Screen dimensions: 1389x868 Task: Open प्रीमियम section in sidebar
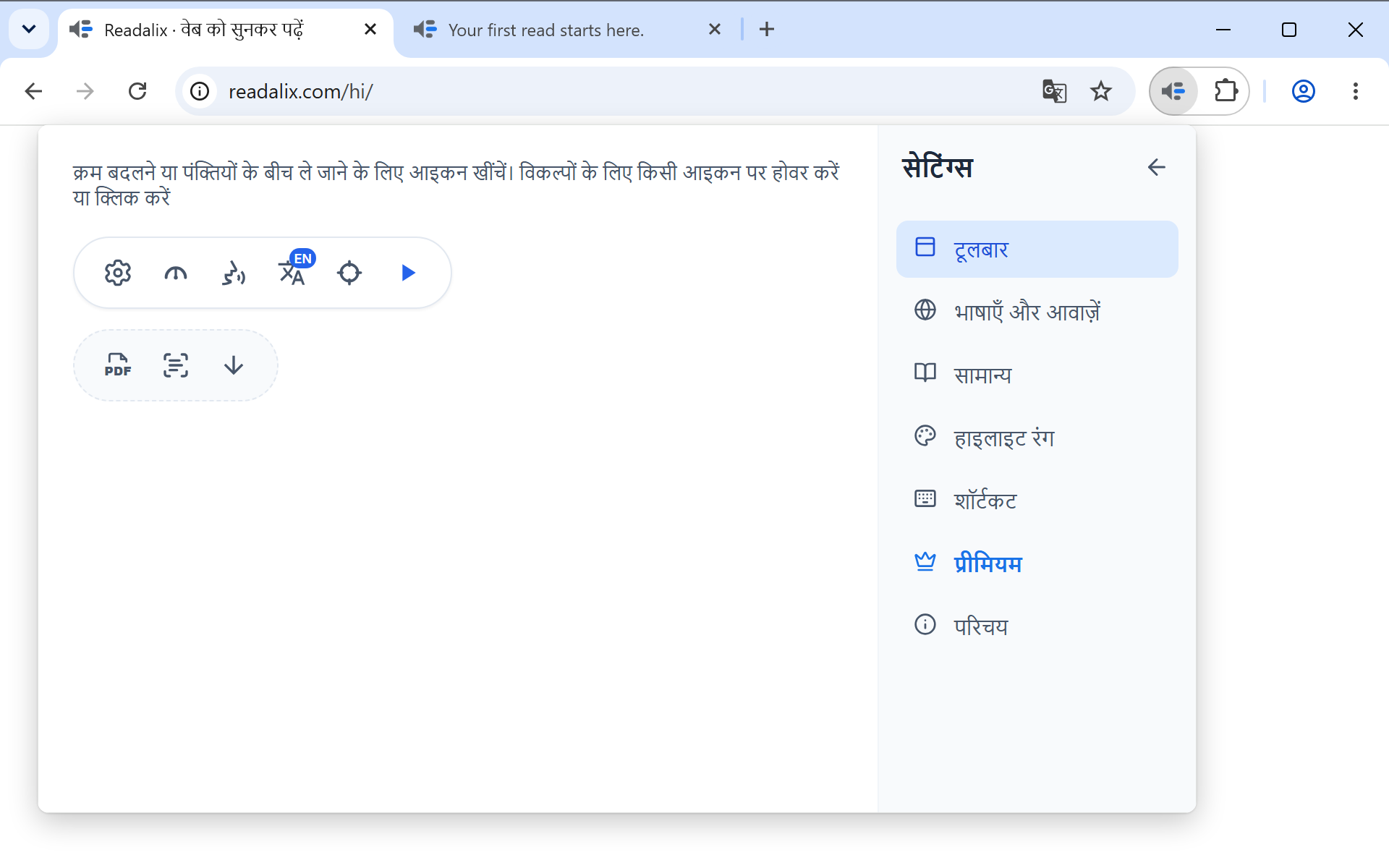click(x=1037, y=563)
